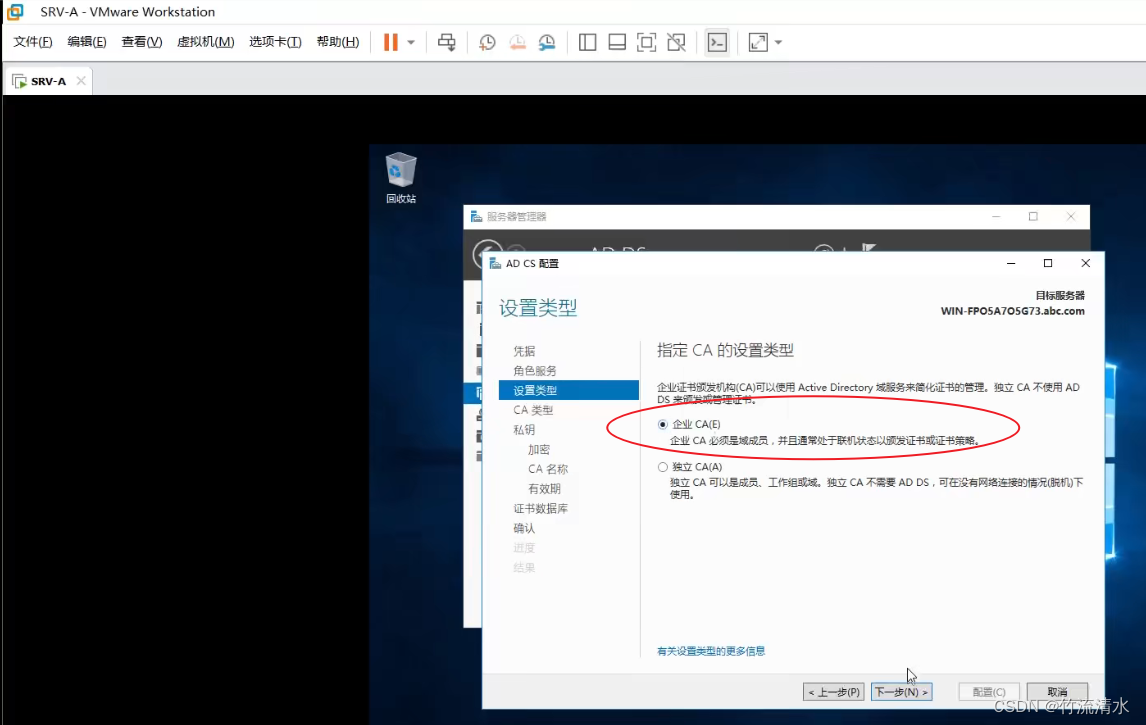
Task: Select the SRV-A virtual machine tab
Action: [x=48, y=81]
